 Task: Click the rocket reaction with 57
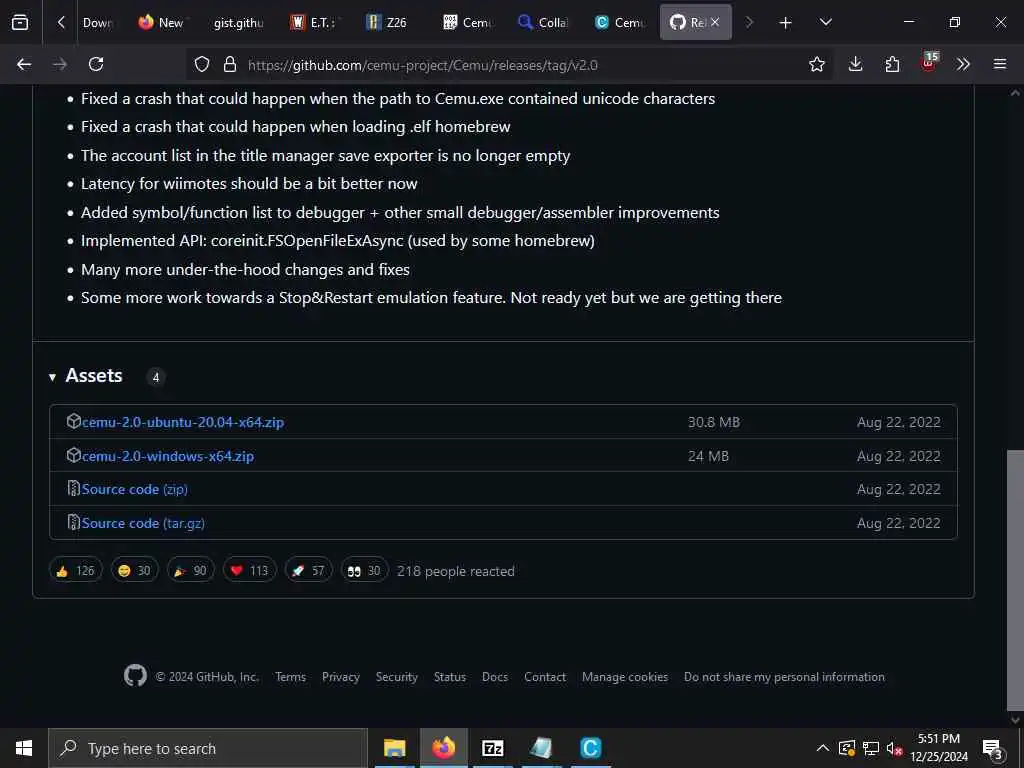point(308,571)
